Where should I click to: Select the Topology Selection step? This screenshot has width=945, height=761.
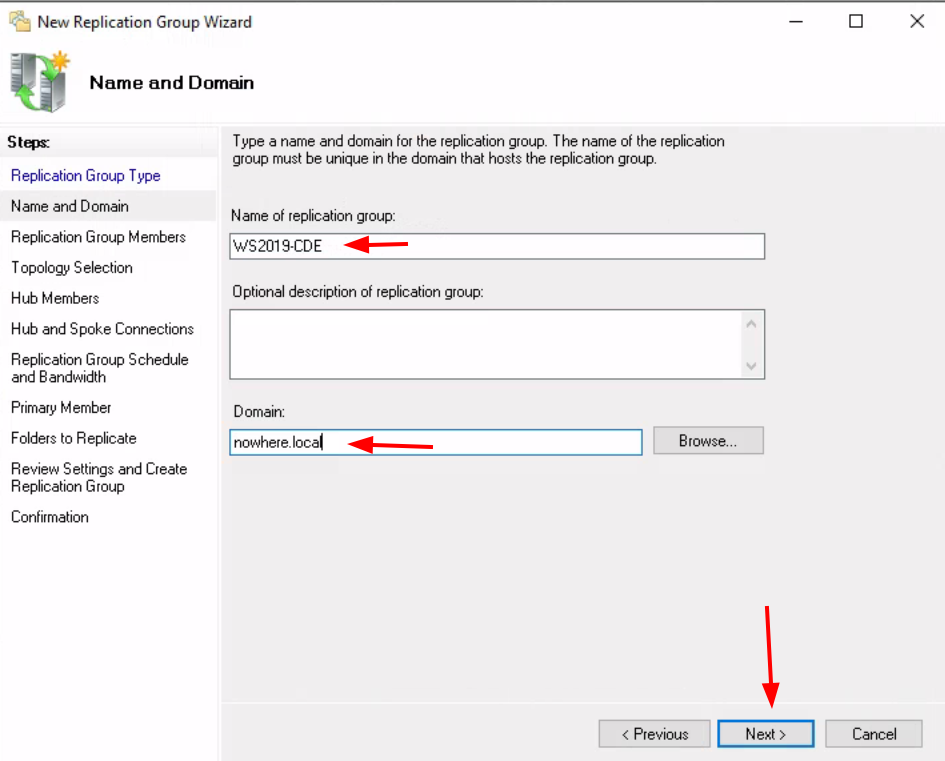(x=72, y=268)
